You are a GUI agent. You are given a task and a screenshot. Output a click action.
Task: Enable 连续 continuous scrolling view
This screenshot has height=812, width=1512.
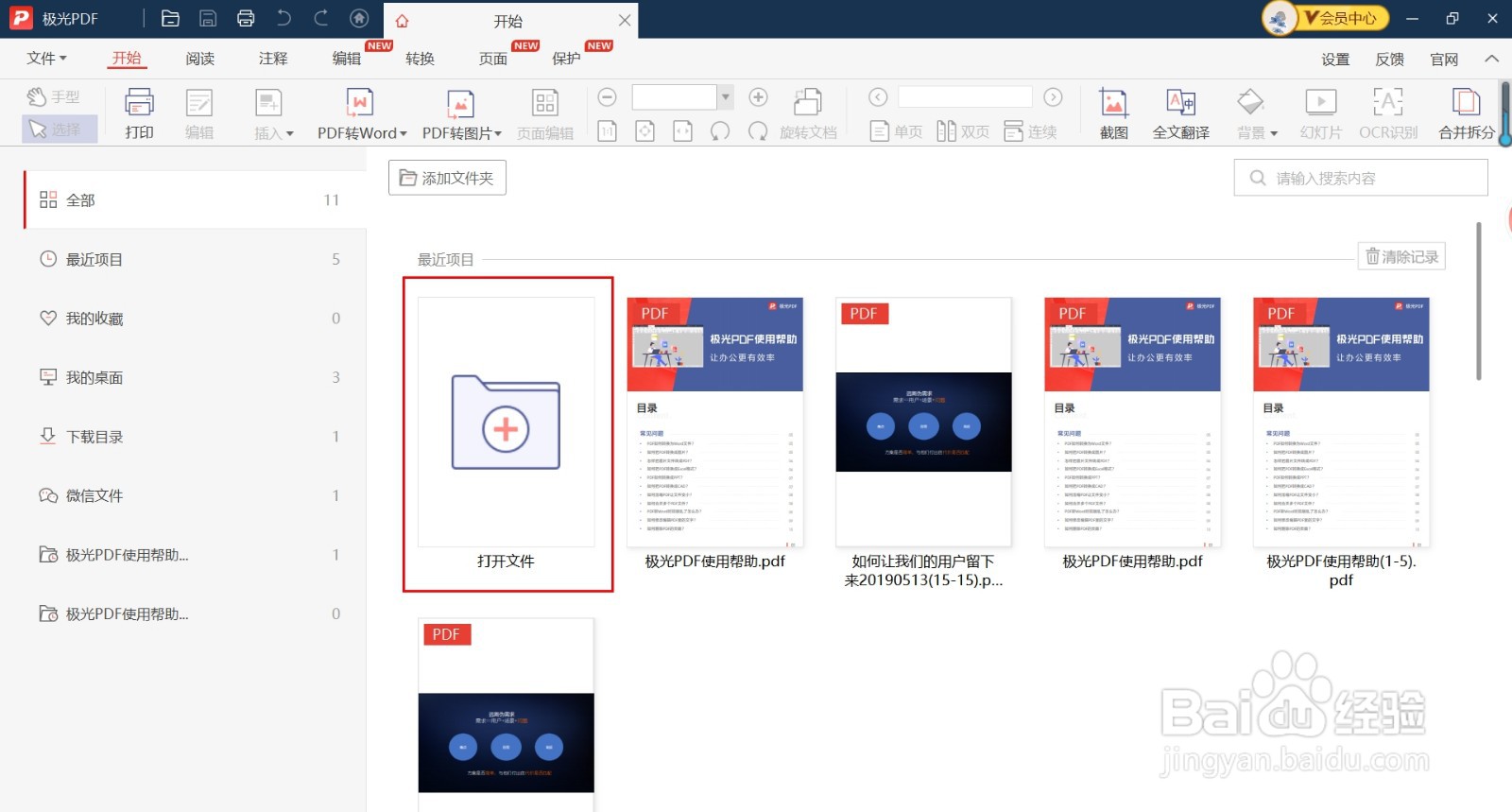(x=1030, y=131)
